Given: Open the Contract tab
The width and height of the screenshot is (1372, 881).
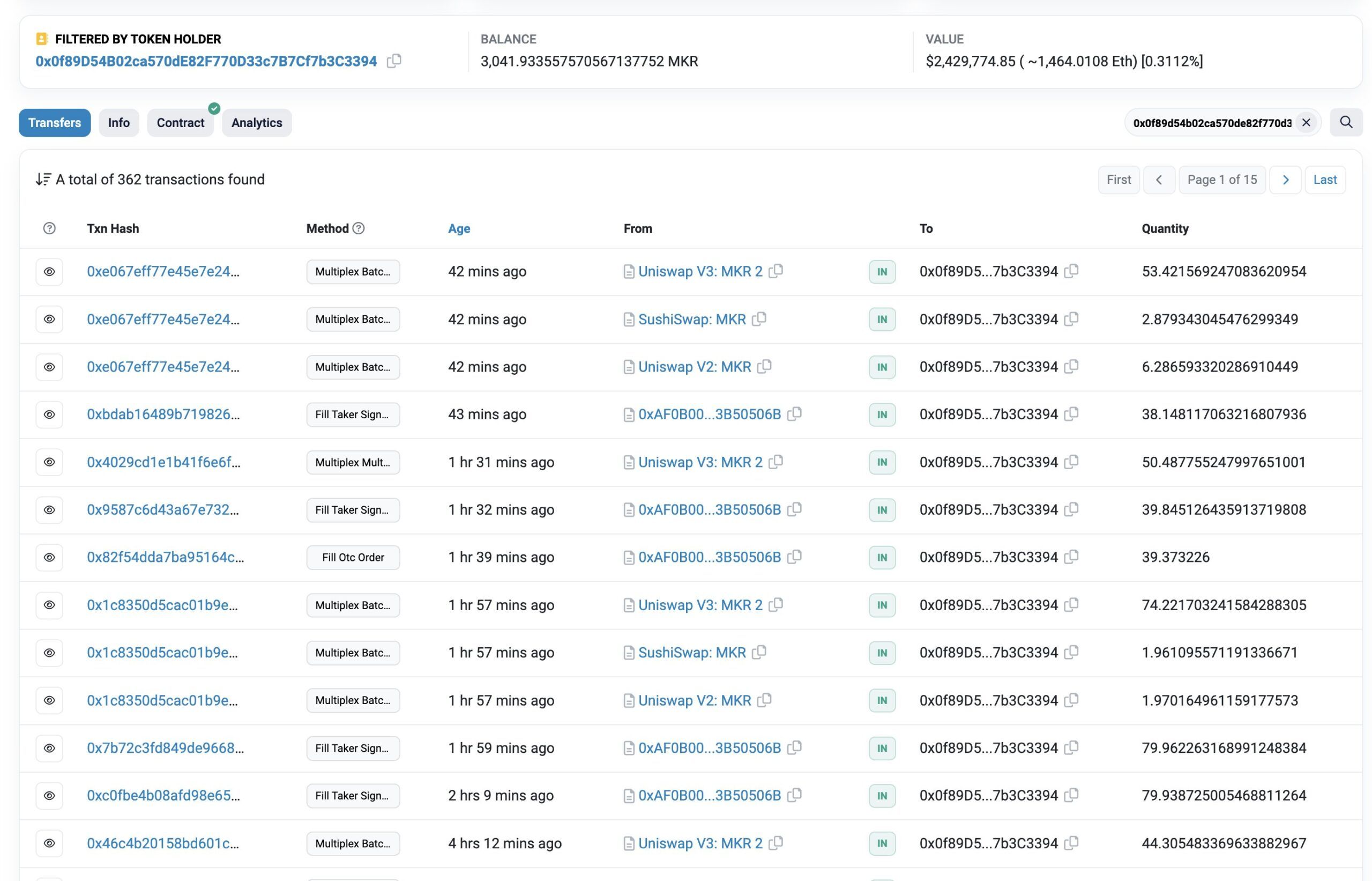Looking at the screenshot, I should 180,122.
